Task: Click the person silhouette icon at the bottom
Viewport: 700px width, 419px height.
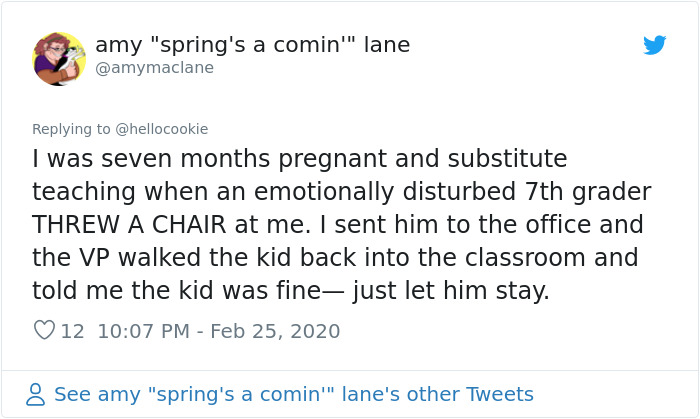Action: point(36,394)
